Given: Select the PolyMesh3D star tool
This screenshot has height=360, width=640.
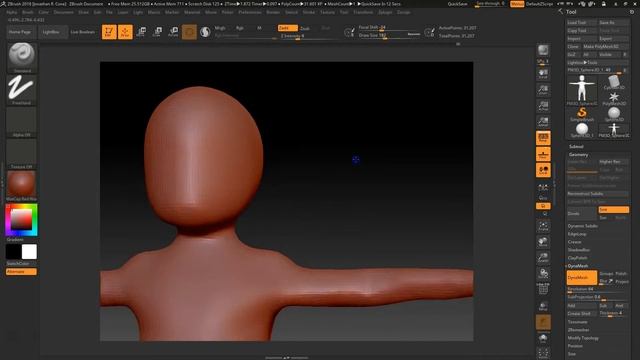Looking at the screenshot, I should [613, 99].
